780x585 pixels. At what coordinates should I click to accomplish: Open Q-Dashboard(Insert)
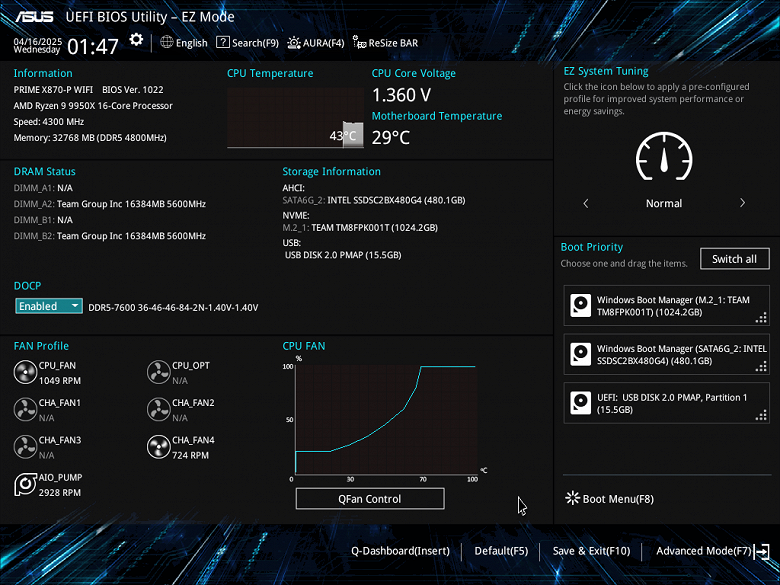400,551
